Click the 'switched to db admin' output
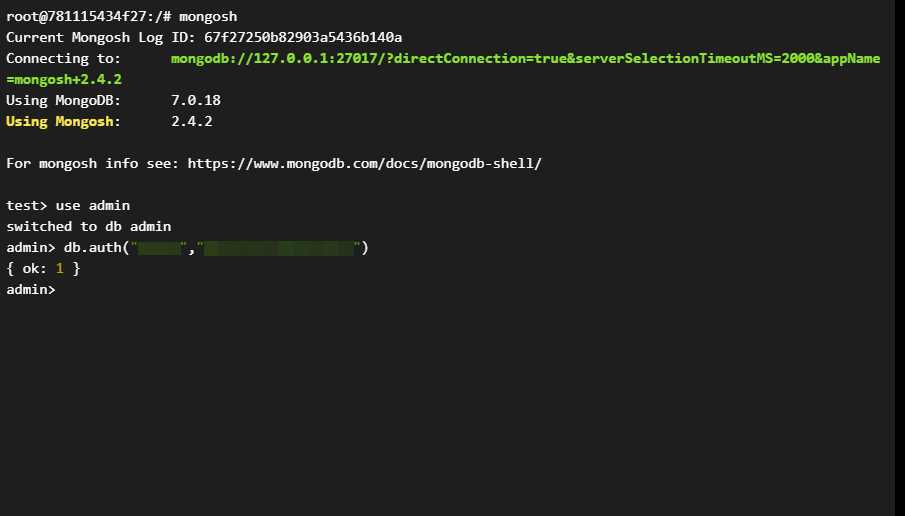Screen dimensions: 905x516 coord(89,226)
